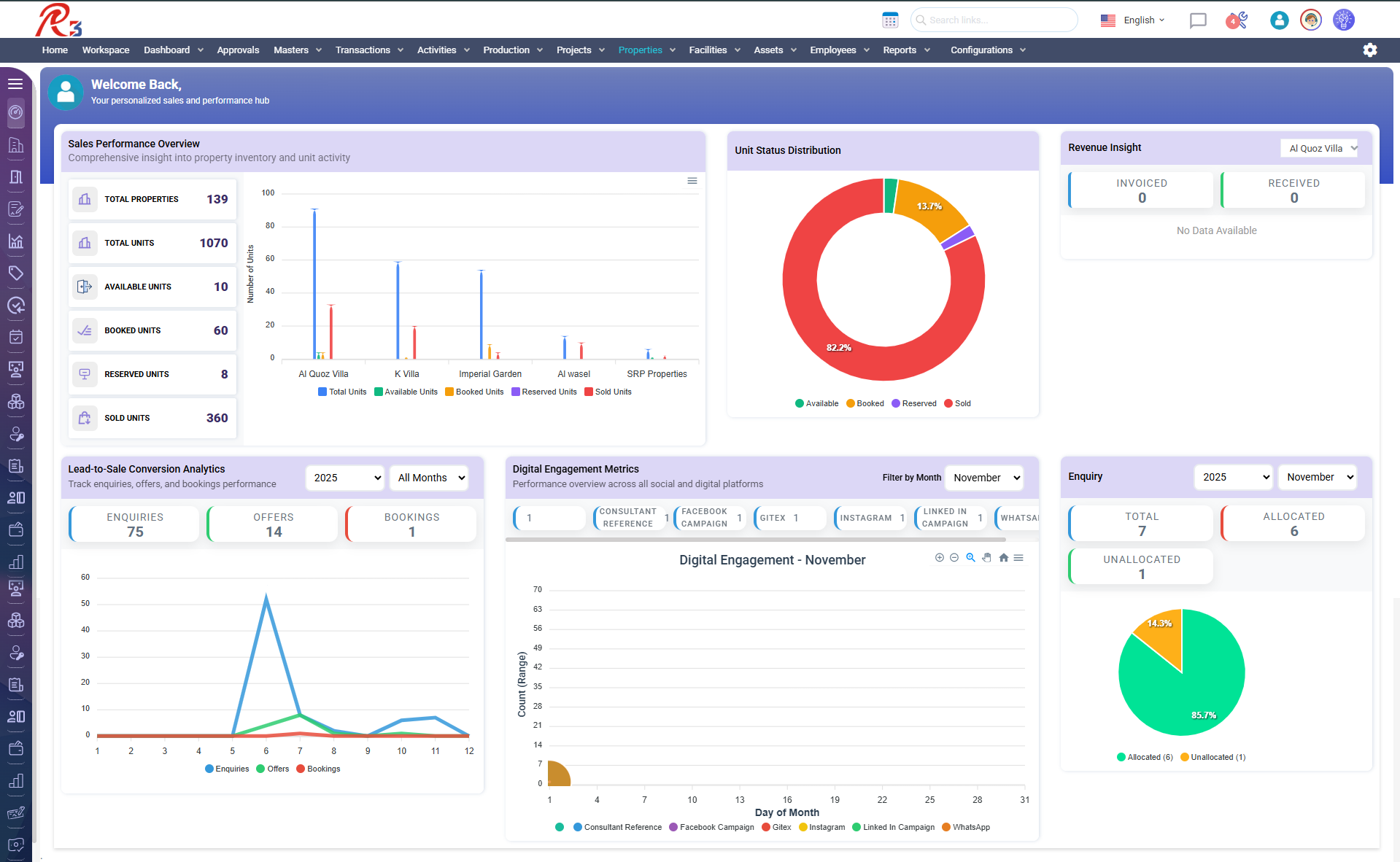The width and height of the screenshot is (1400, 862).
Task: Click the Approvals link in navbar
Action: 238,50
